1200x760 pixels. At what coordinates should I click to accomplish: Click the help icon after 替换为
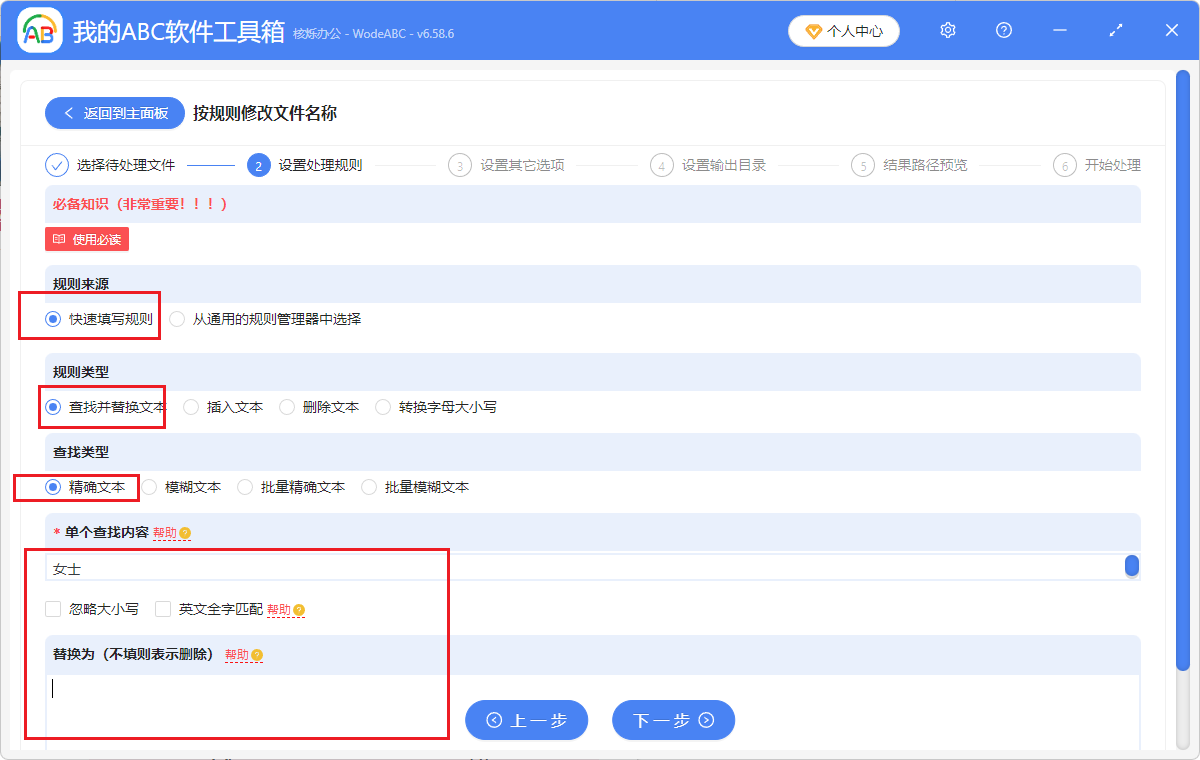(x=257, y=655)
